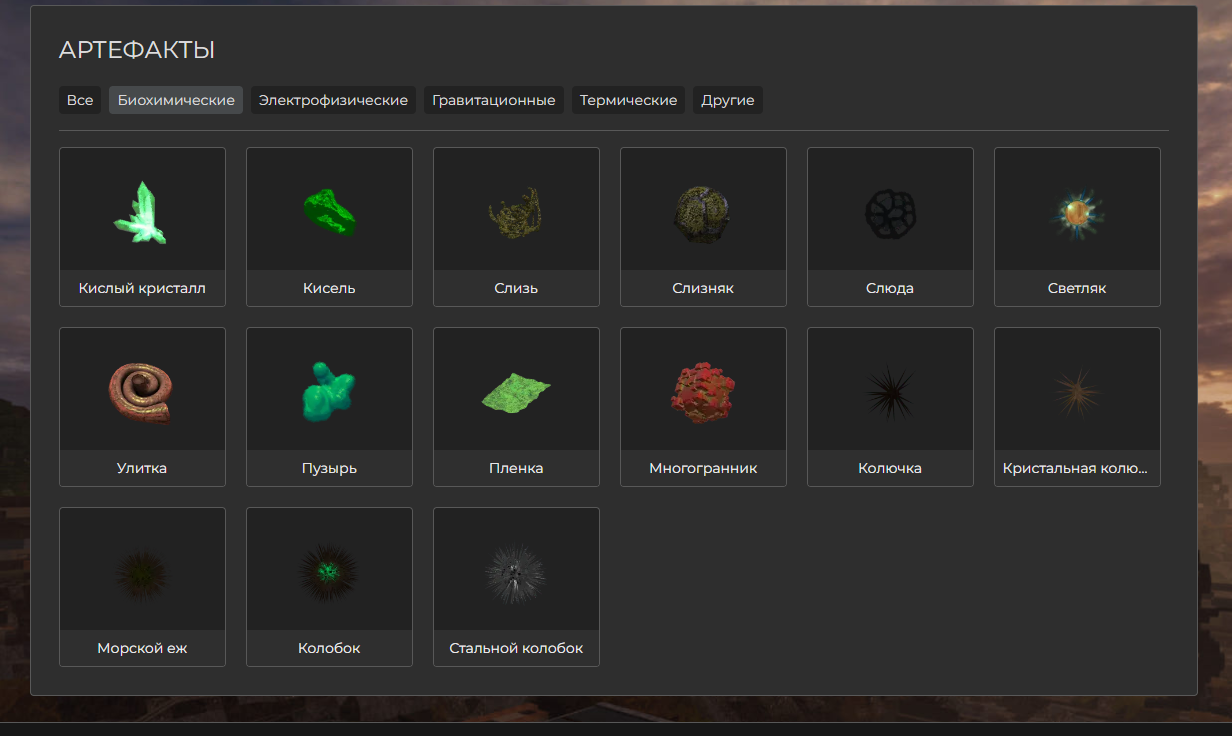Click the Колобок name label
This screenshot has width=1232, height=736.
click(329, 648)
